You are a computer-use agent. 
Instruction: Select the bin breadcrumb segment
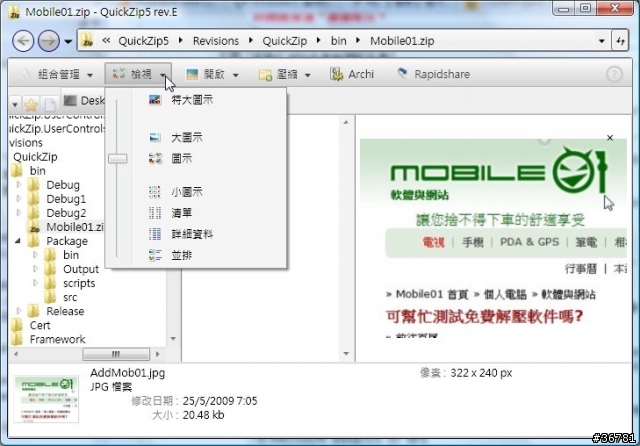click(338, 41)
